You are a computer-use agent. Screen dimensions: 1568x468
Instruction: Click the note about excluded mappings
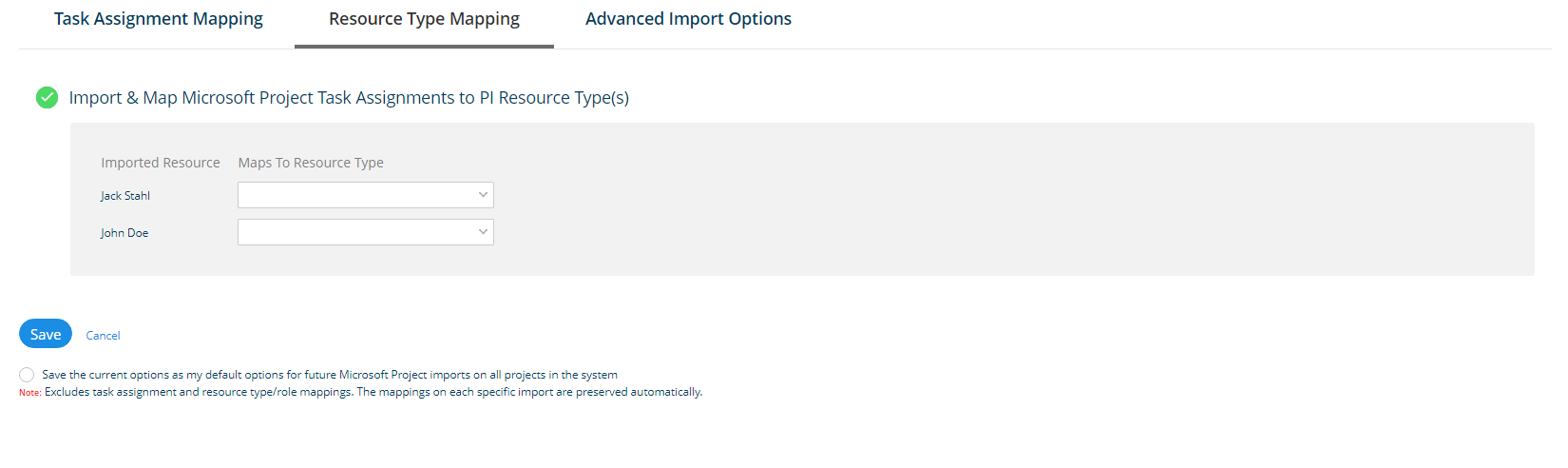(x=373, y=392)
